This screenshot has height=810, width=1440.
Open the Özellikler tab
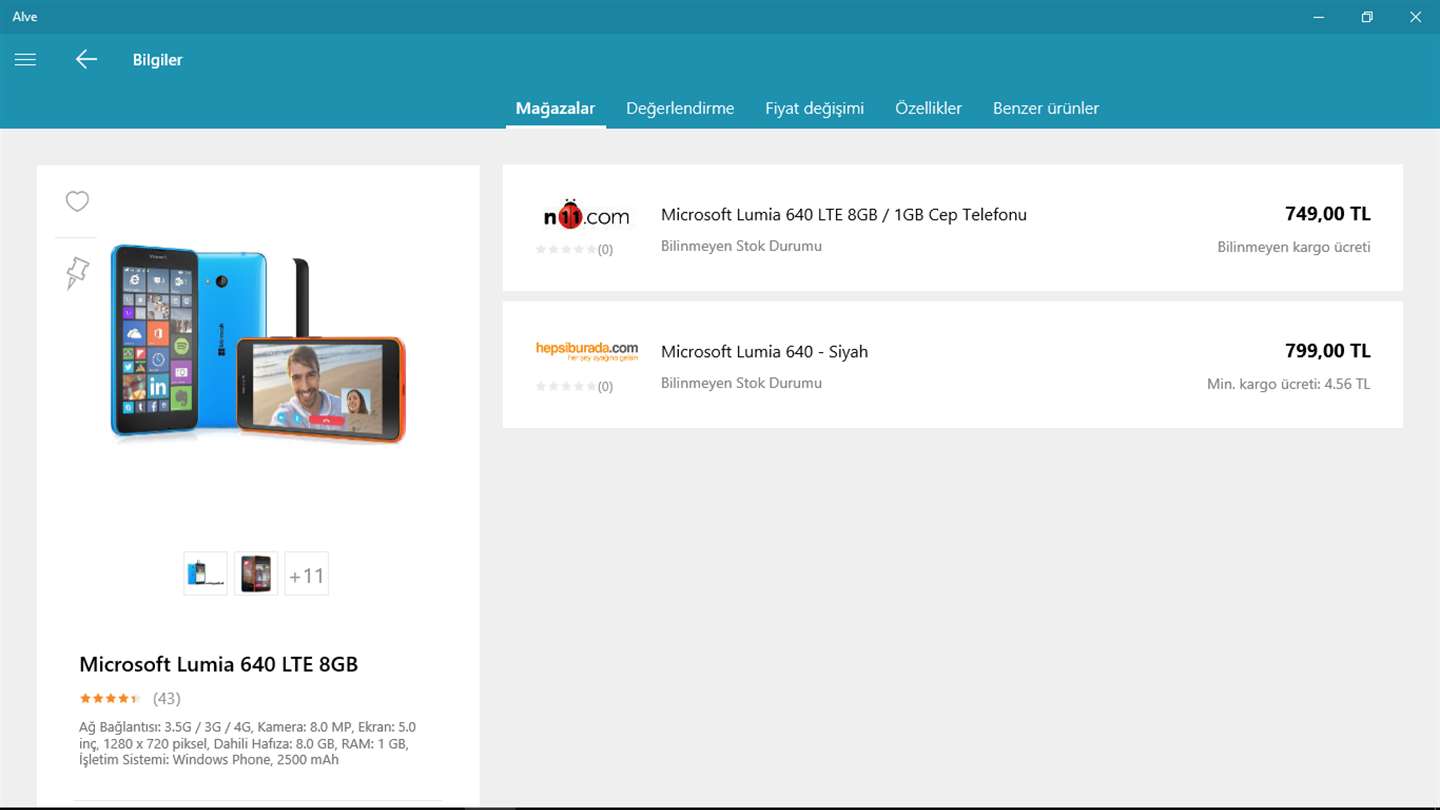pyautogui.click(x=928, y=108)
